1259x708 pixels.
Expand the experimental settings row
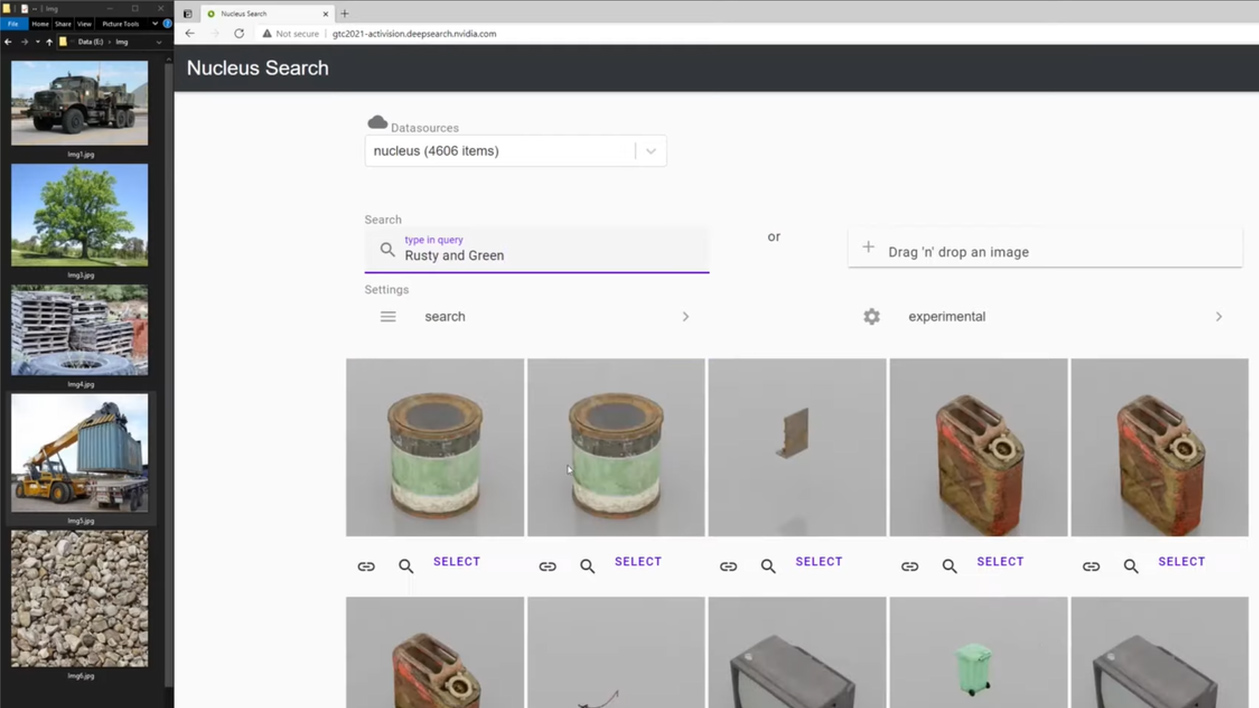pyautogui.click(x=1045, y=316)
